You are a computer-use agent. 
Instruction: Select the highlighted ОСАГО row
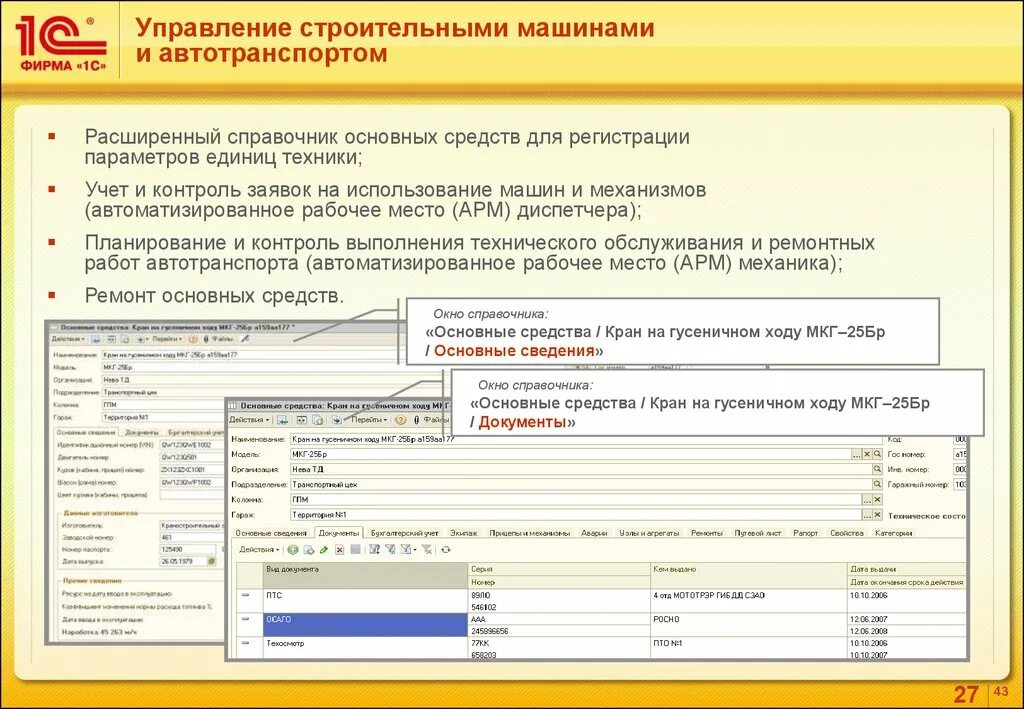(601, 625)
